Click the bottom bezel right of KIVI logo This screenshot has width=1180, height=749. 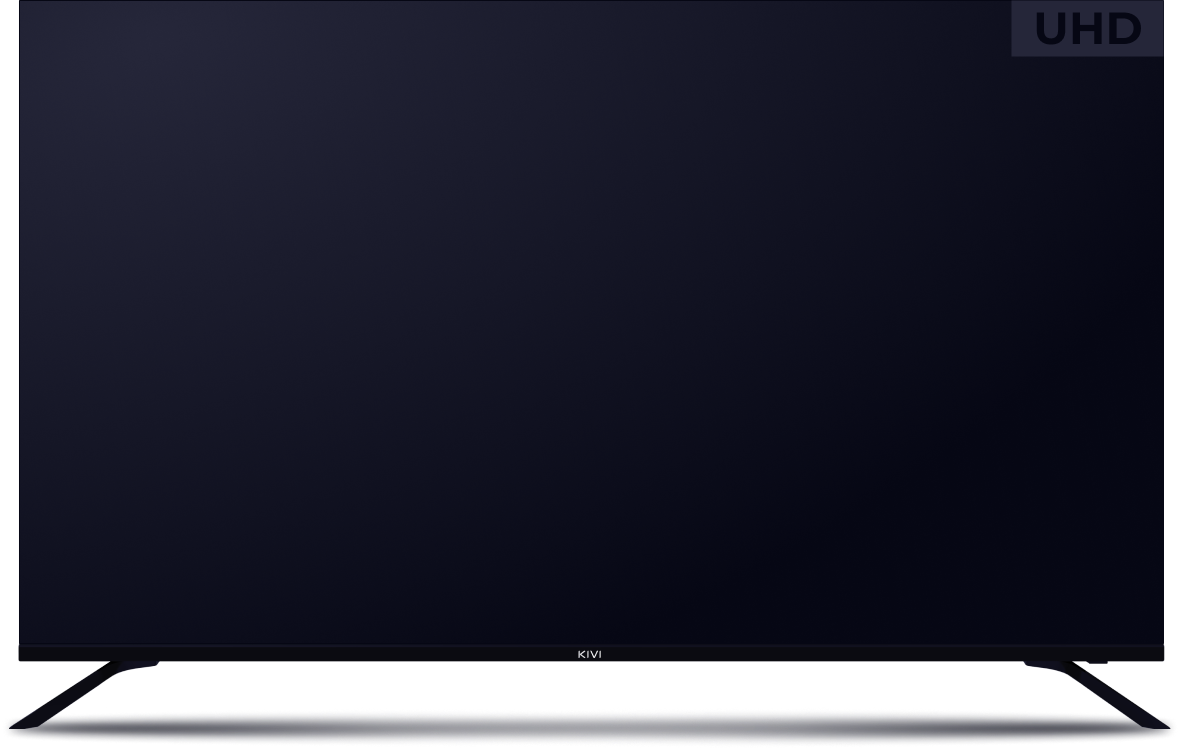point(880,654)
